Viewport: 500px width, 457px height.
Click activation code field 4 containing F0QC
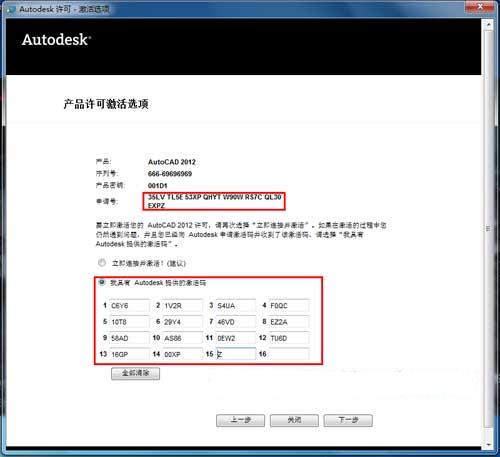[x=289, y=306]
